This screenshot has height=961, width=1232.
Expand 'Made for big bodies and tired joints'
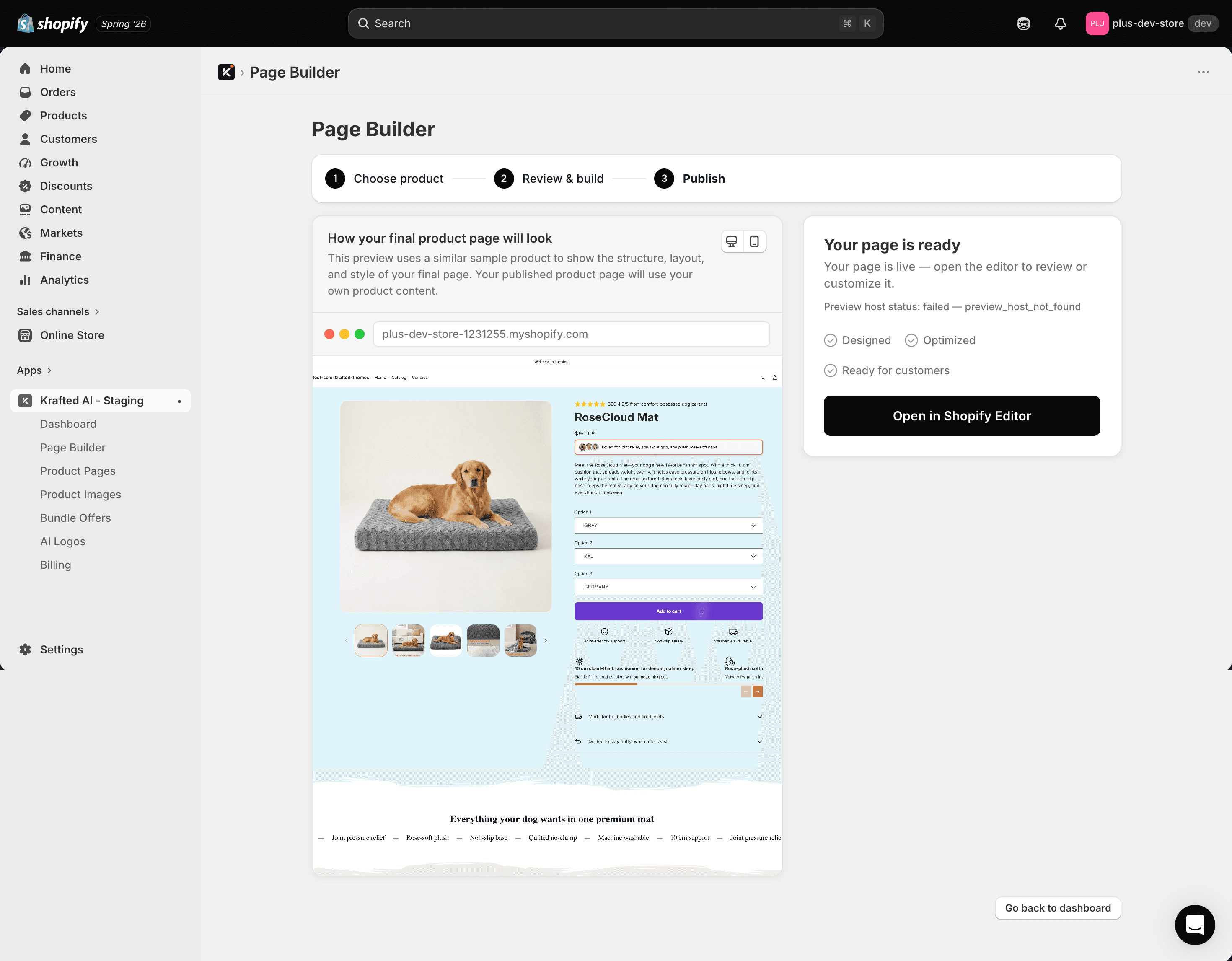(668, 717)
